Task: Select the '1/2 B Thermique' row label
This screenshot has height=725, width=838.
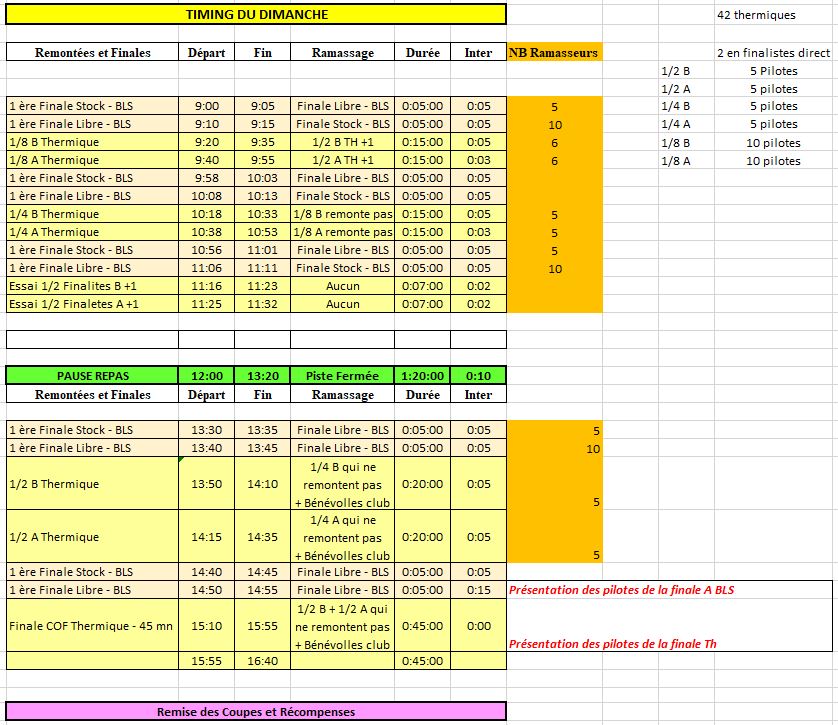Action: [92, 484]
